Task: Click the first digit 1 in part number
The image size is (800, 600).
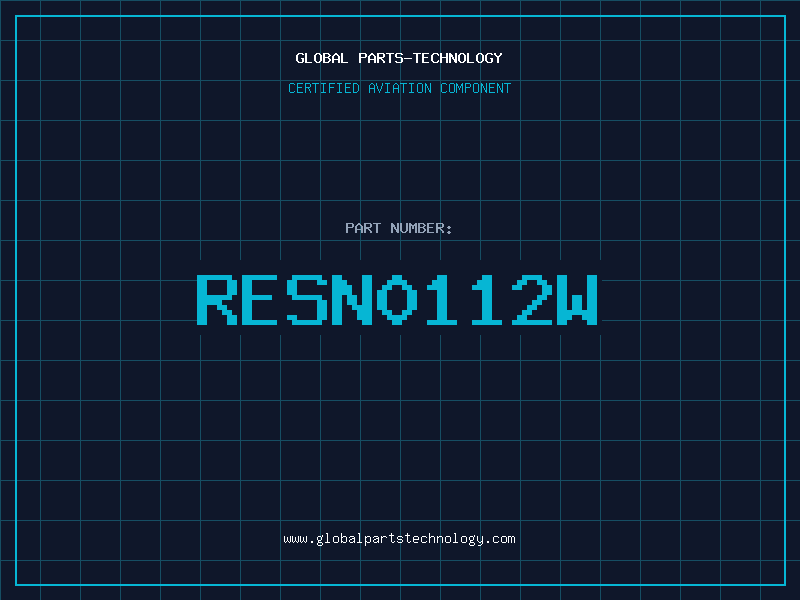Action: click(x=443, y=299)
